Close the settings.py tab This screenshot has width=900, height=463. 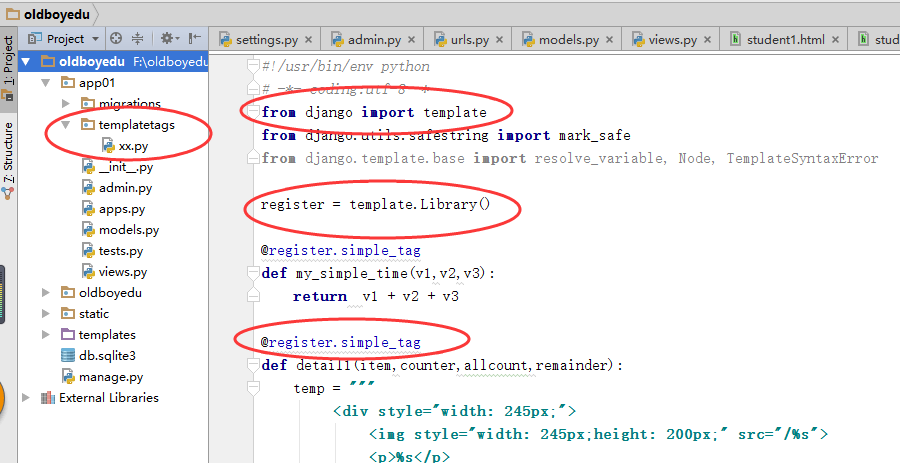click(x=308, y=40)
